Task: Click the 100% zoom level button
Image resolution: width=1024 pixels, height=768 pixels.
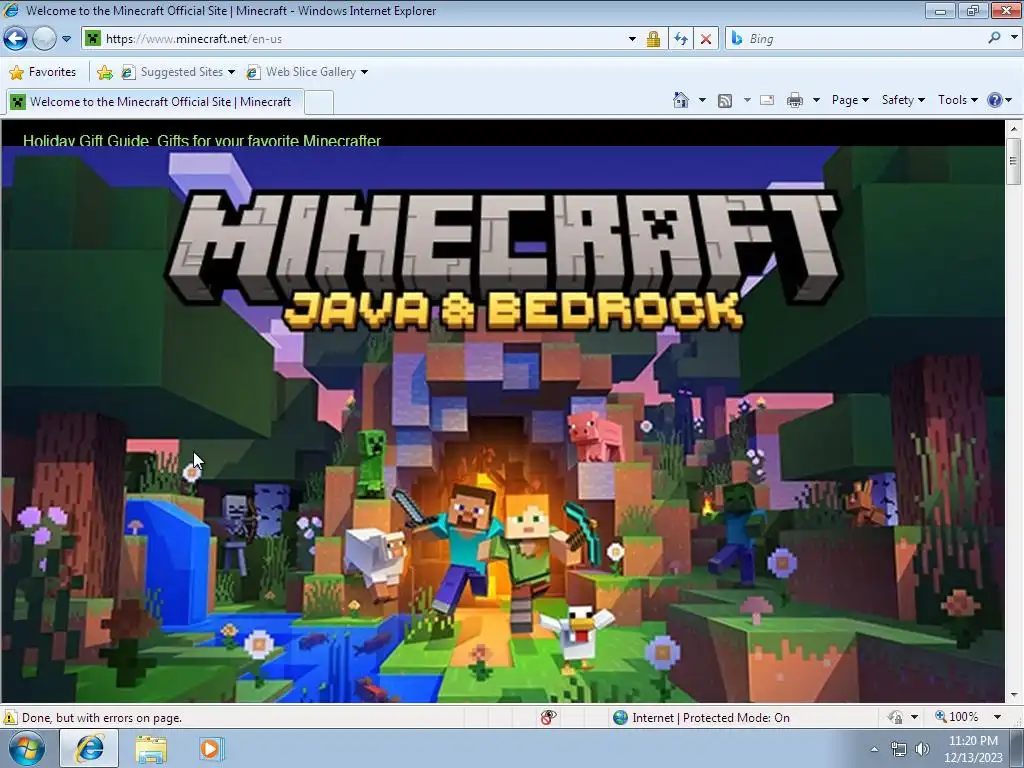Action: coord(957,717)
